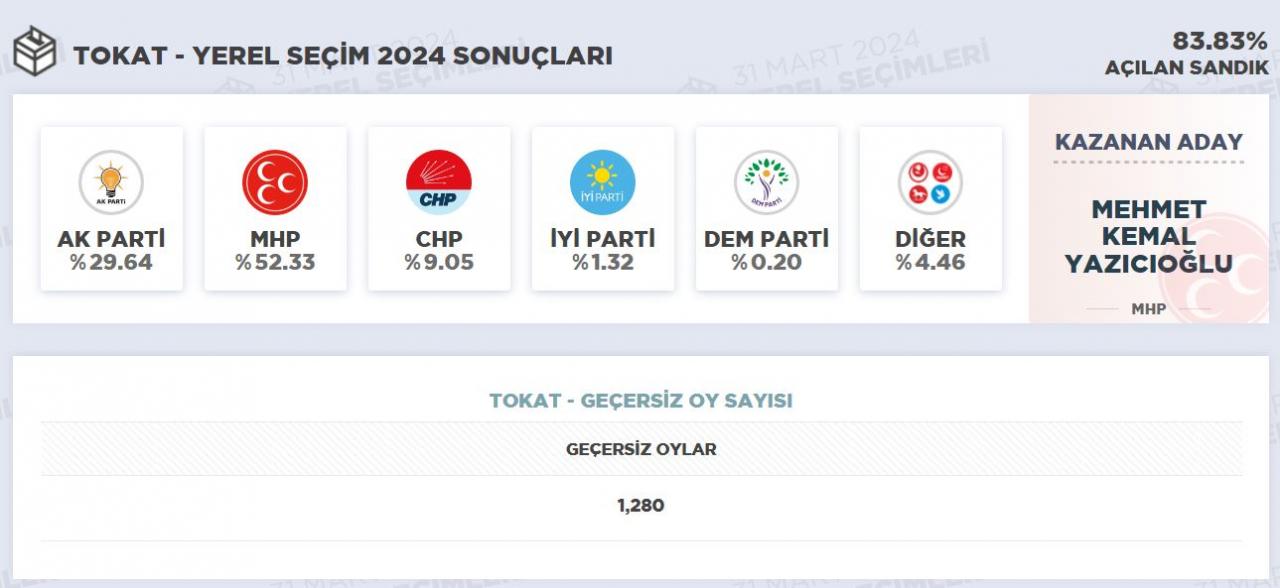This screenshot has height=588, width=1280.
Task: Click the GEÇERSİZ OYLAR column header
Action: click(x=641, y=449)
